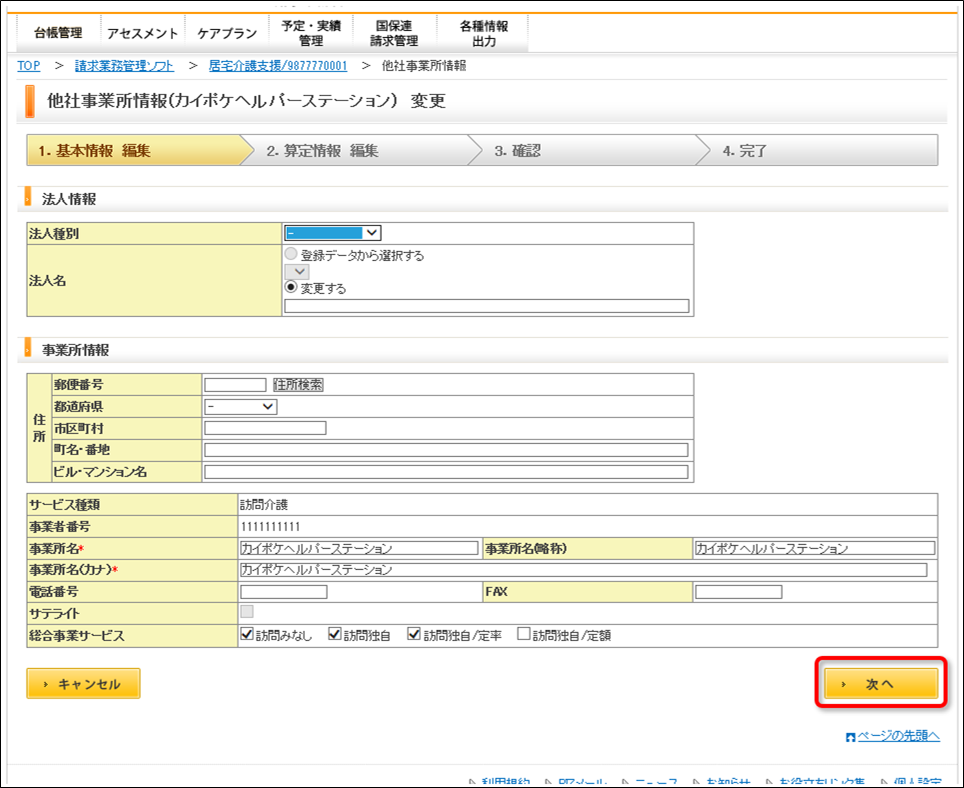Screen dimensions: 964x788
Task: Click step 3. 確認
Action: pos(589,151)
